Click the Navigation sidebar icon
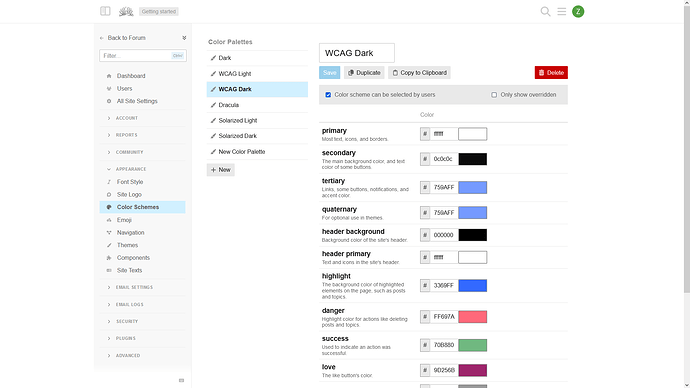 109,232
